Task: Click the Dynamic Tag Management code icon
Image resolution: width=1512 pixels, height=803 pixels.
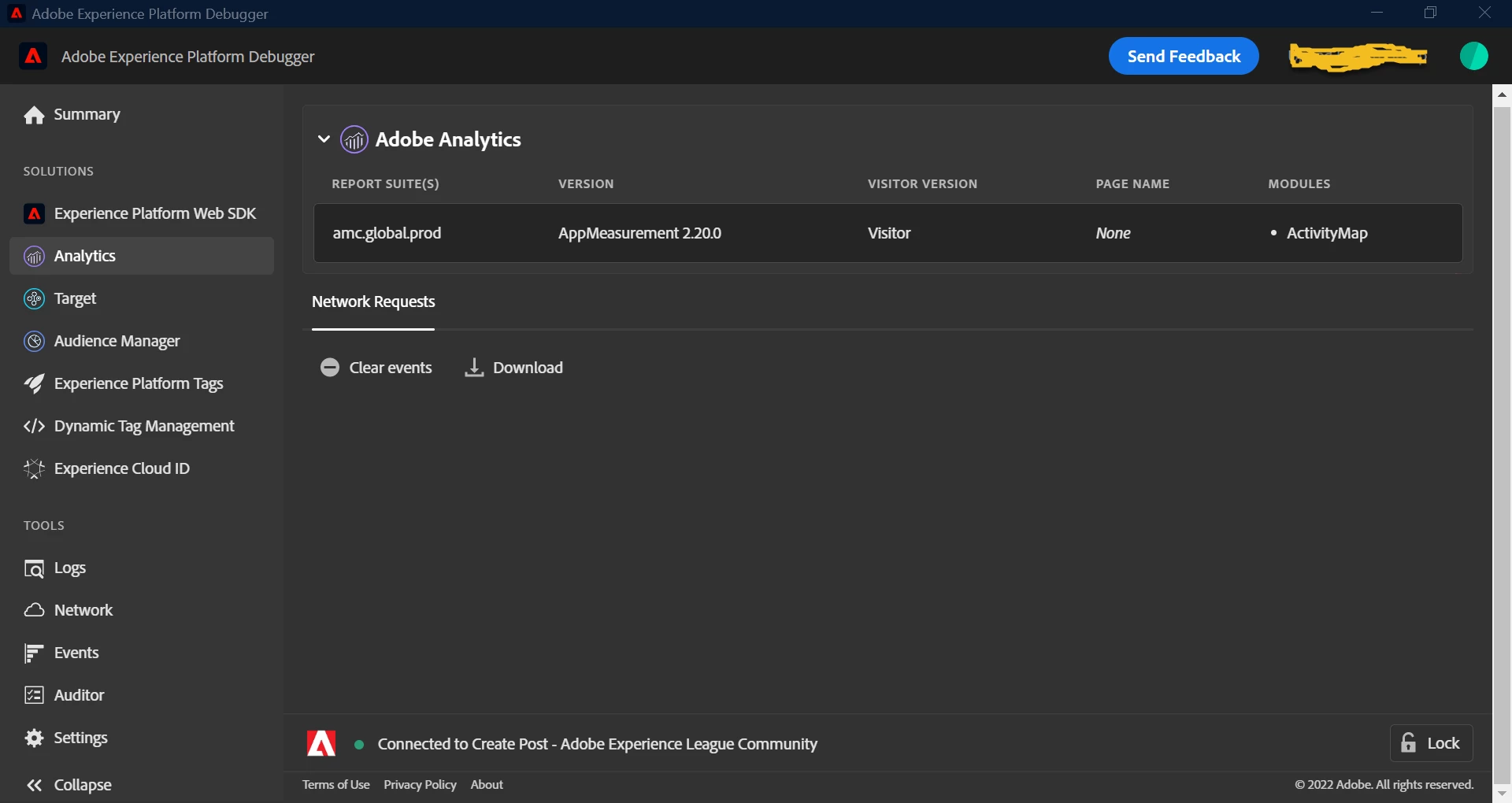Action: (34, 426)
